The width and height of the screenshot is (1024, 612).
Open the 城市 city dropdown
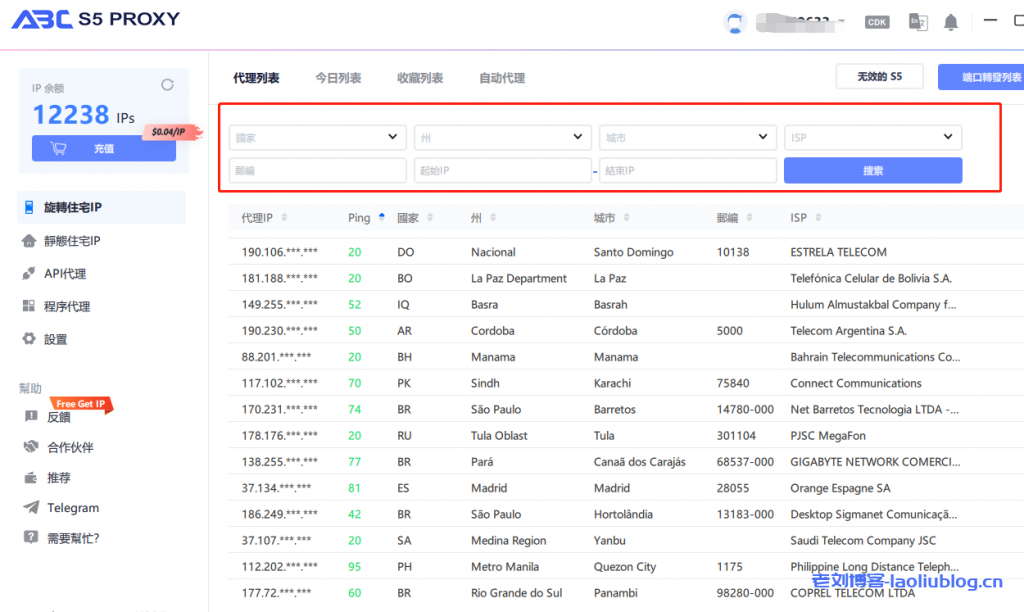687,137
